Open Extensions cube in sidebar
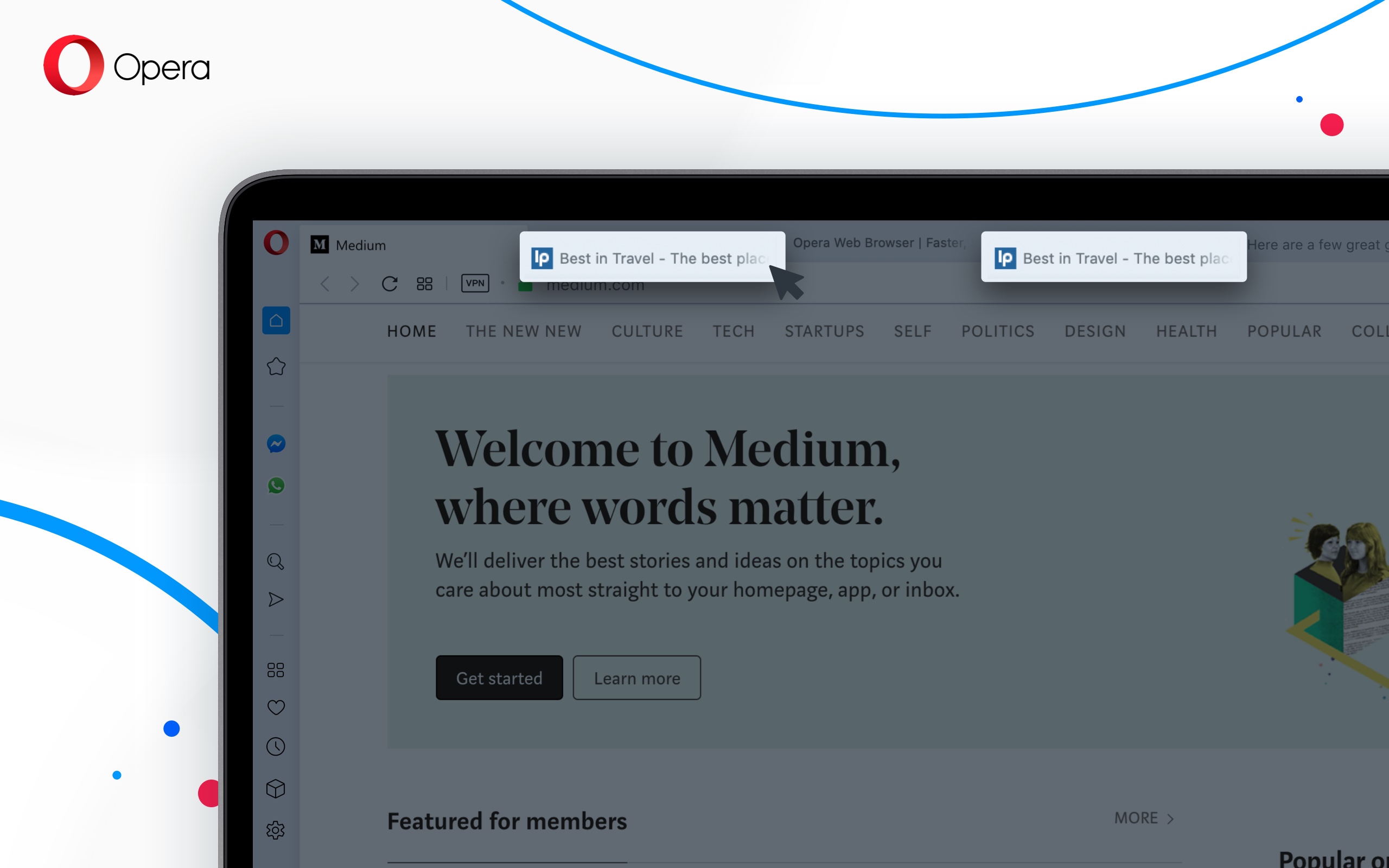Viewport: 1389px width, 868px height. (276, 789)
